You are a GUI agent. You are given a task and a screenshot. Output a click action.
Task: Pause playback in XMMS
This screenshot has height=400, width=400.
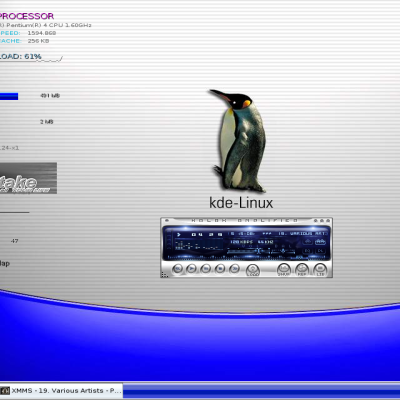click(205, 268)
